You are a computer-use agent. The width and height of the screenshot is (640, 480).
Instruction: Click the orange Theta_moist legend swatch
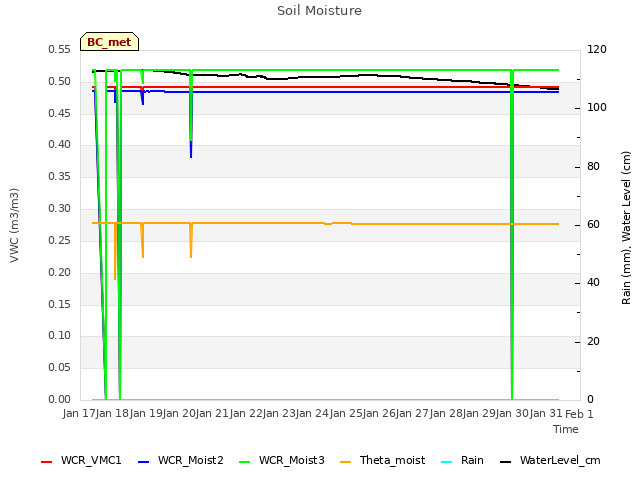[x=345, y=462]
